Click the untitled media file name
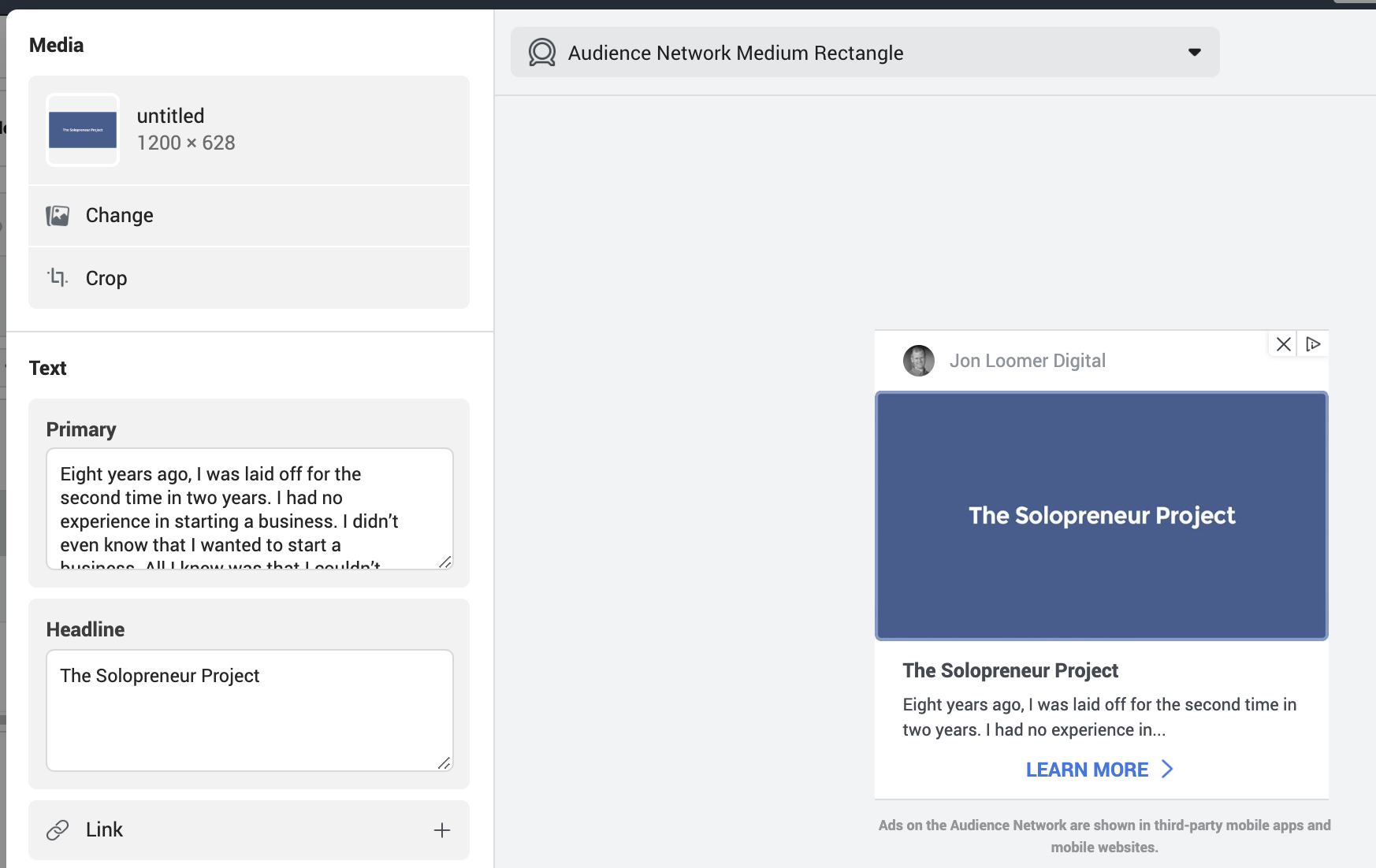This screenshot has width=1376, height=868. click(170, 116)
